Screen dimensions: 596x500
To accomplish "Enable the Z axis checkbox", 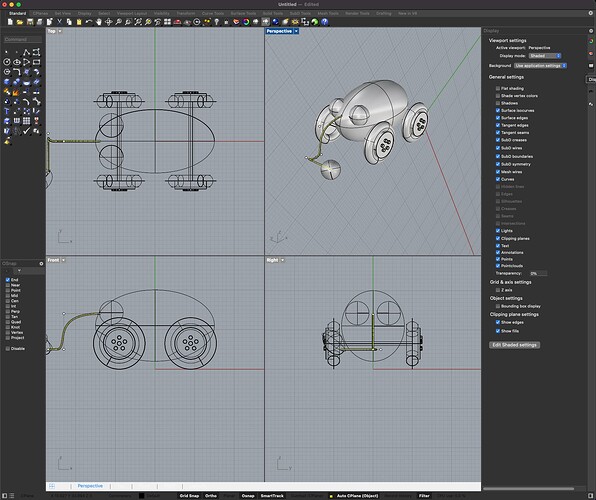I will (x=498, y=290).
